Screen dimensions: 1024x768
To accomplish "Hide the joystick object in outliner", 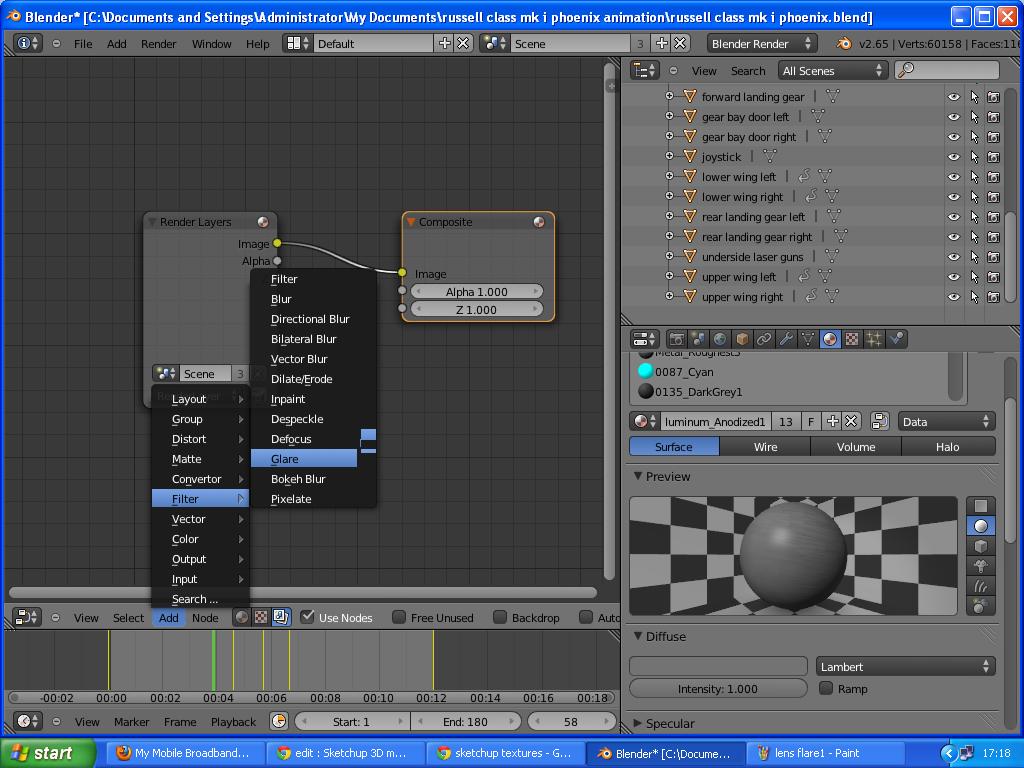I will (x=953, y=157).
